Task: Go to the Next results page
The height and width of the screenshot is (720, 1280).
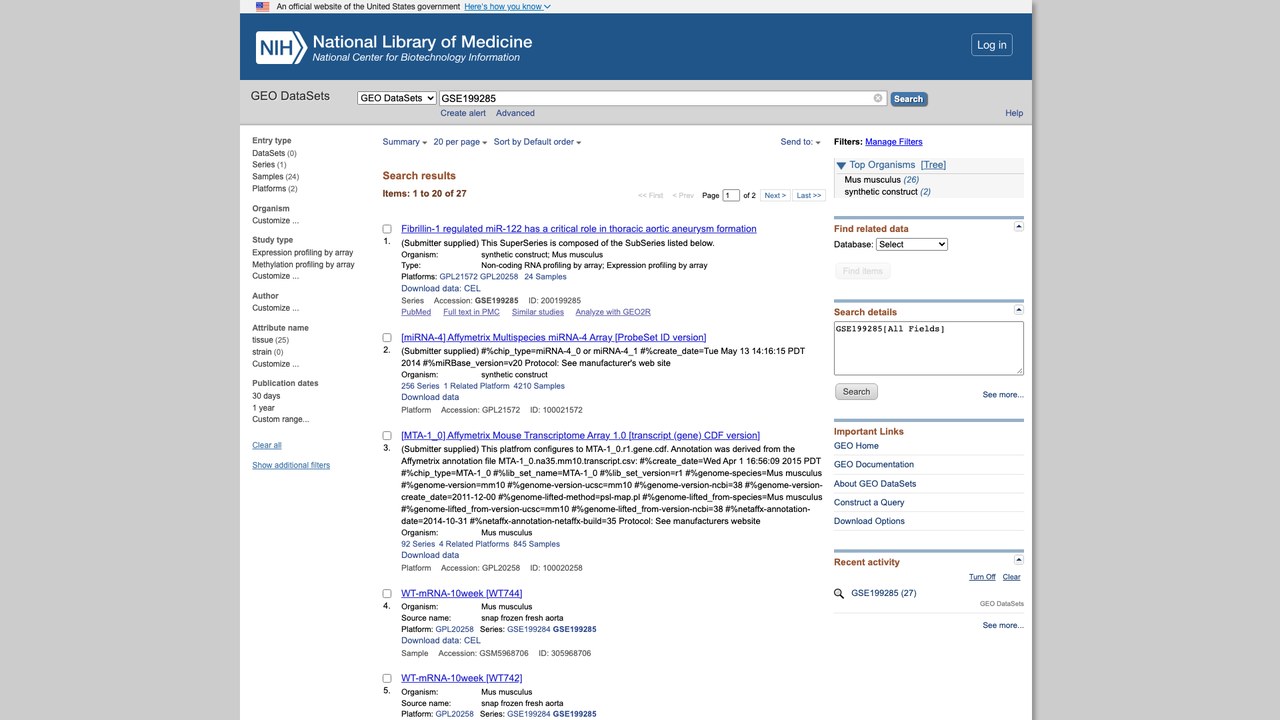Action: point(775,196)
